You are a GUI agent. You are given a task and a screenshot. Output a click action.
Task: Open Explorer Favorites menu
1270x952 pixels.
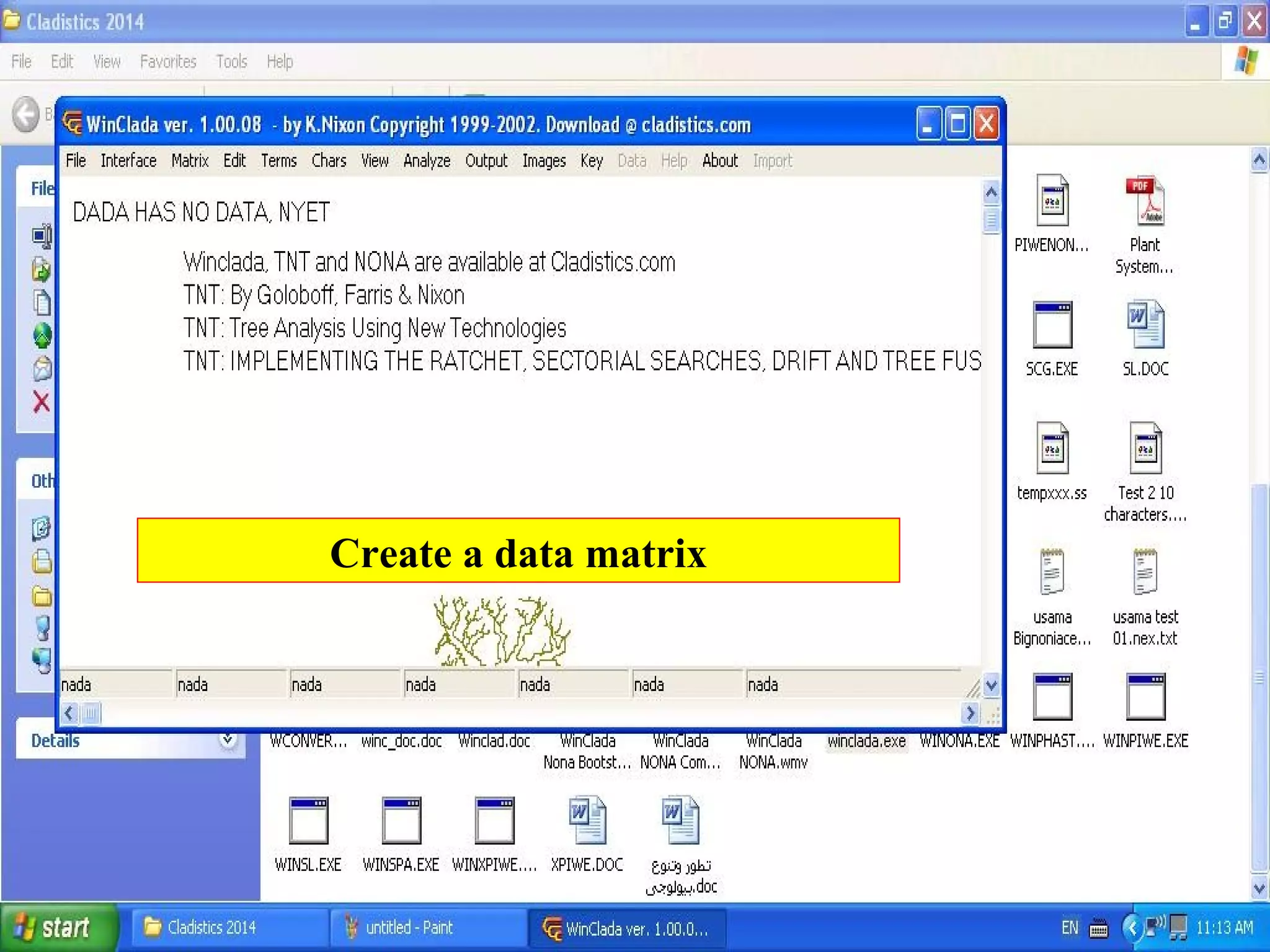(x=168, y=61)
